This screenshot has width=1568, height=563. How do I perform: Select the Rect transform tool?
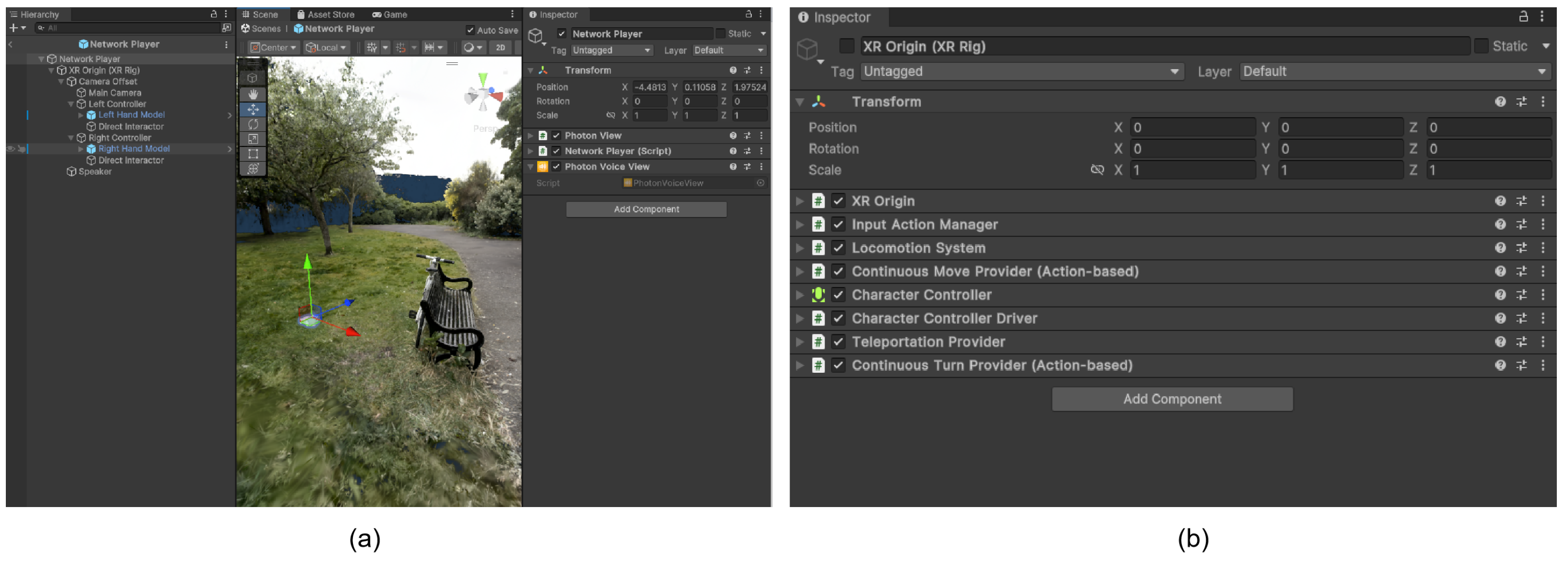(253, 154)
